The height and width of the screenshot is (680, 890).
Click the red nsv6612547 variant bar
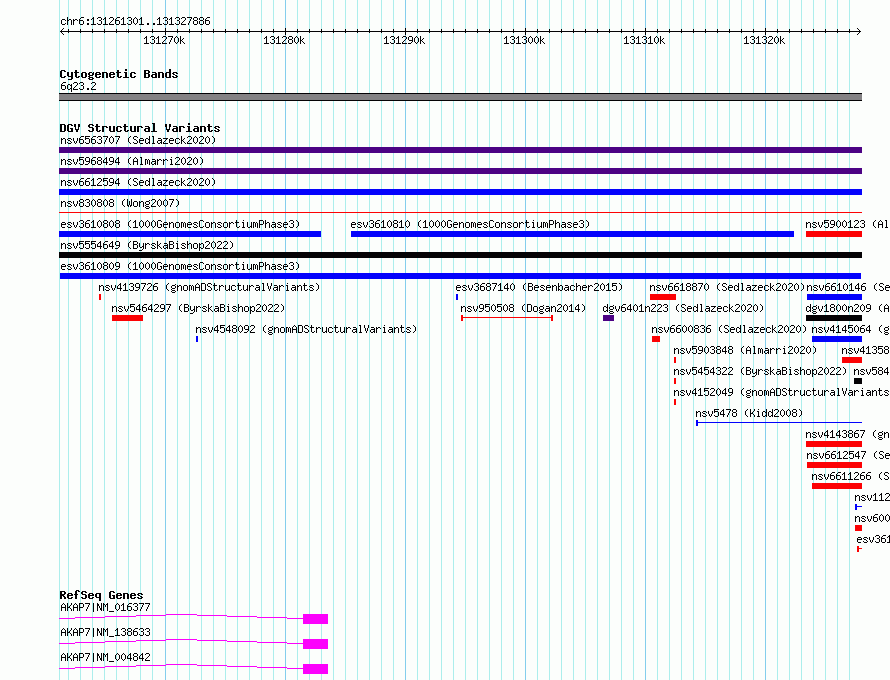(x=834, y=465)
